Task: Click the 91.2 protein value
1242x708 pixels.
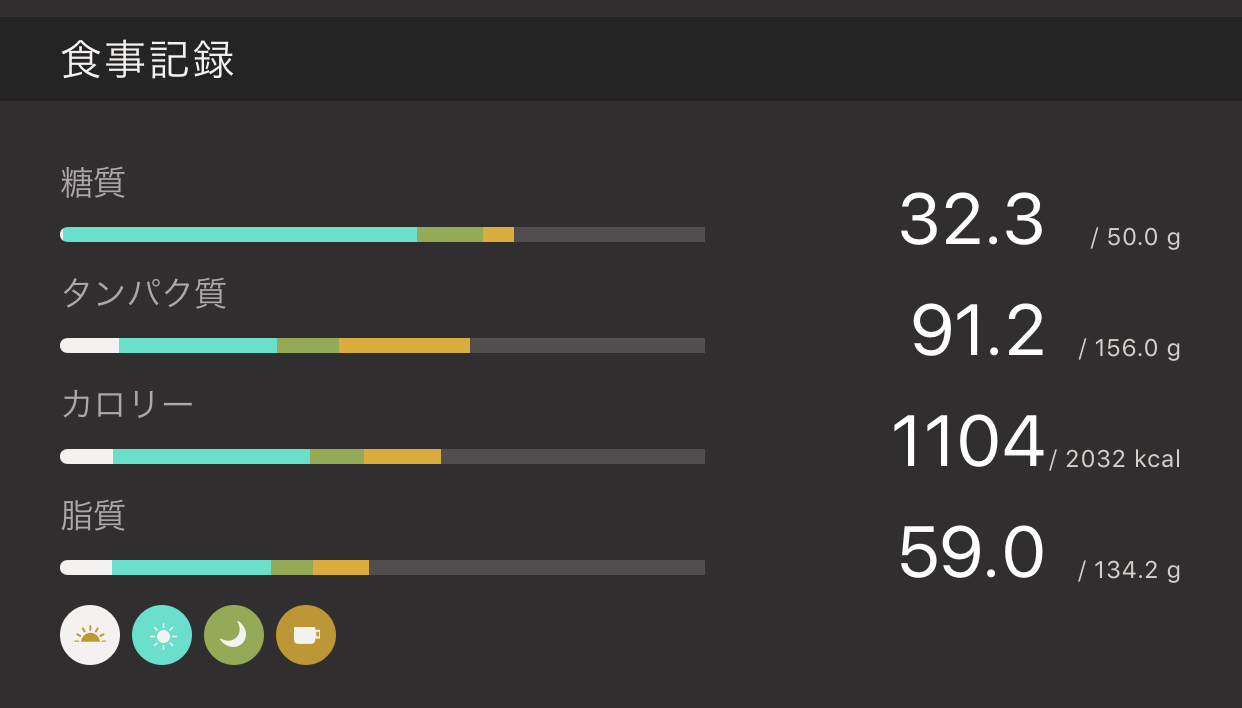Action: (x=977, y=331)
